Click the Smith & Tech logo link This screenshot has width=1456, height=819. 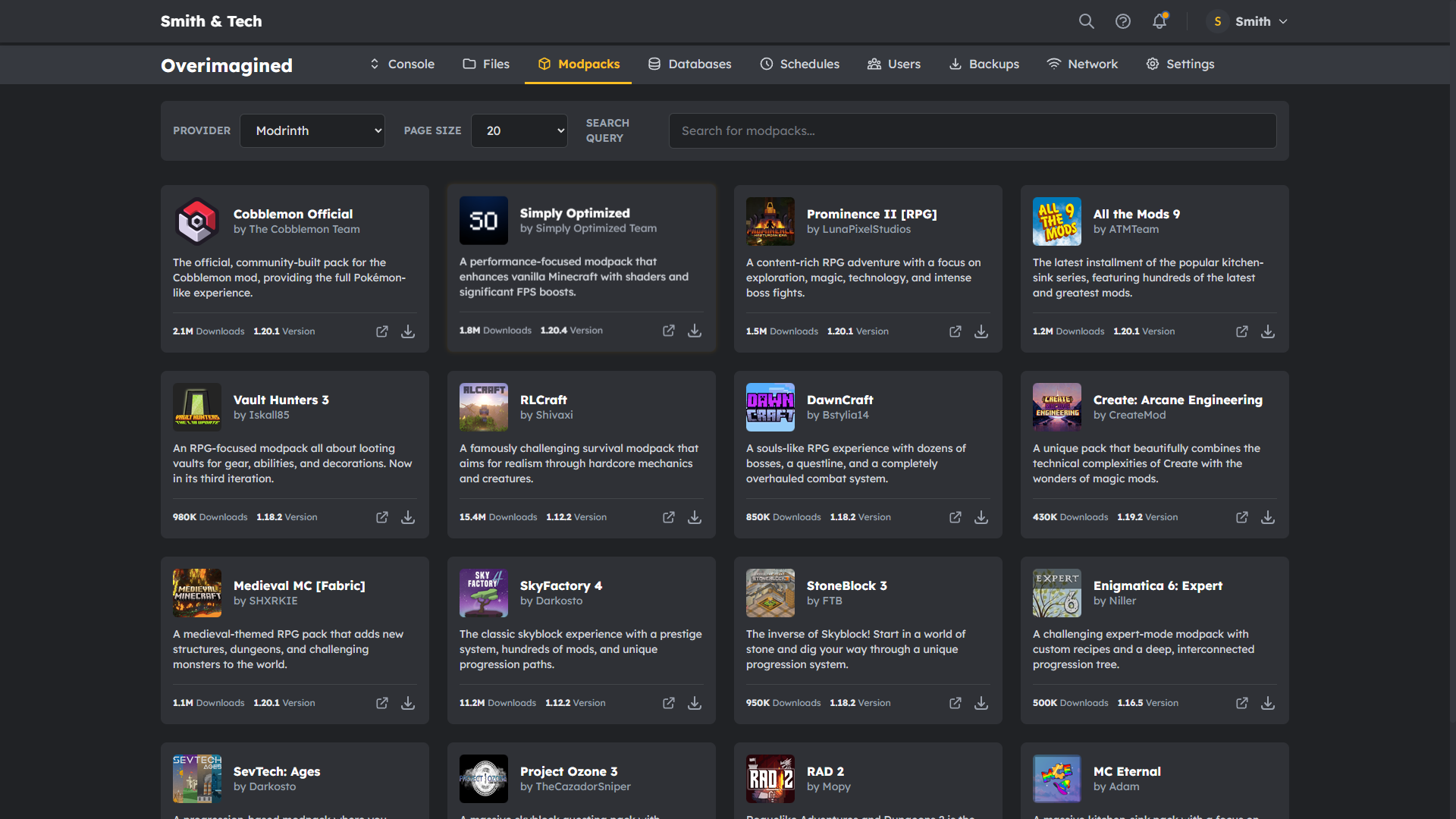tap(211, 21)
